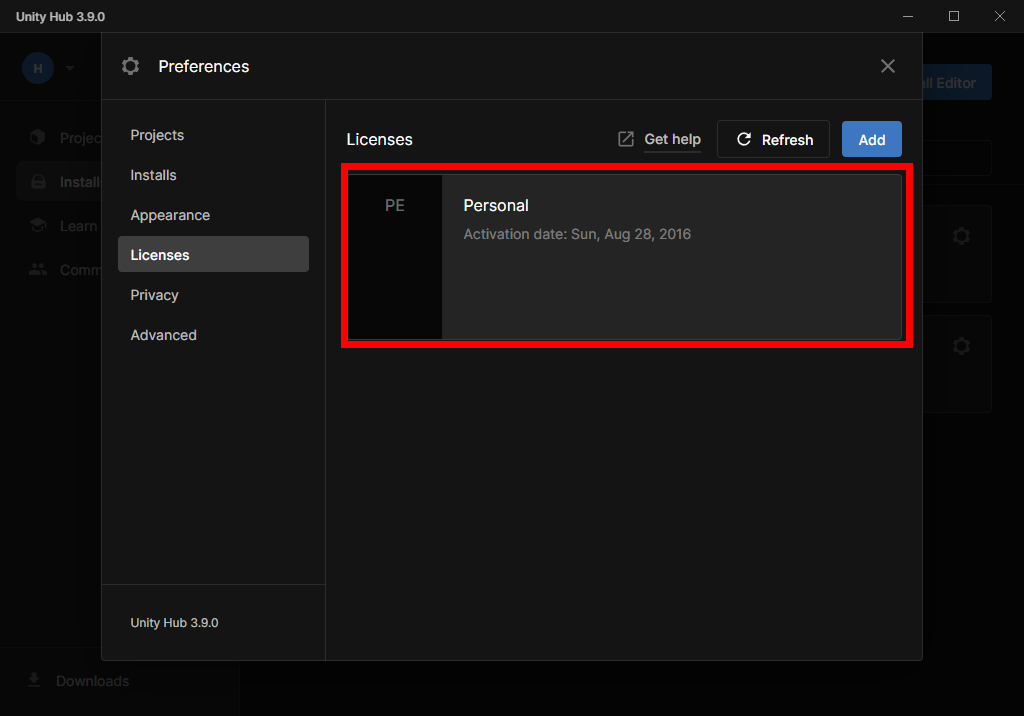Click the Downloads arrow icon
Image resolution: width=1024 pixels, height=716 pixels.
(34, 680)
